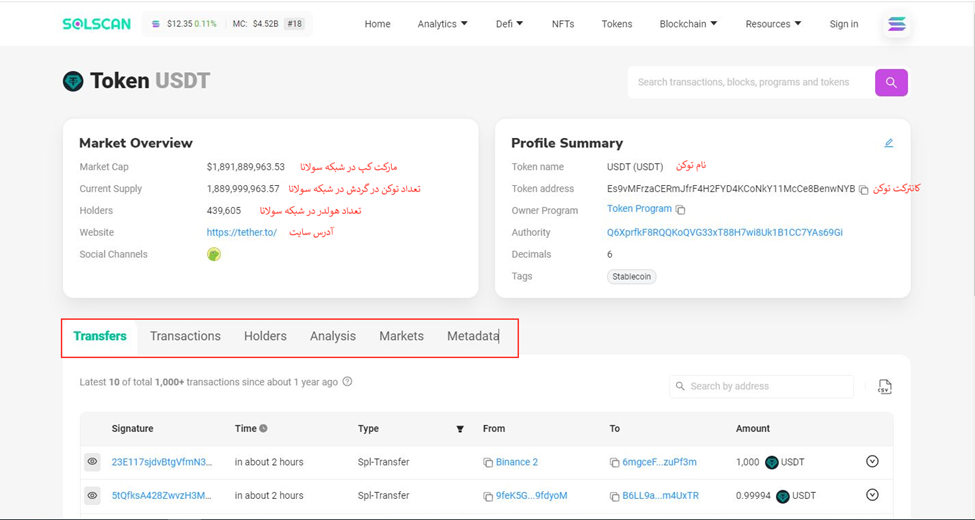
Task: Switch to the Holders tab
Action: [x=266, y=336]
